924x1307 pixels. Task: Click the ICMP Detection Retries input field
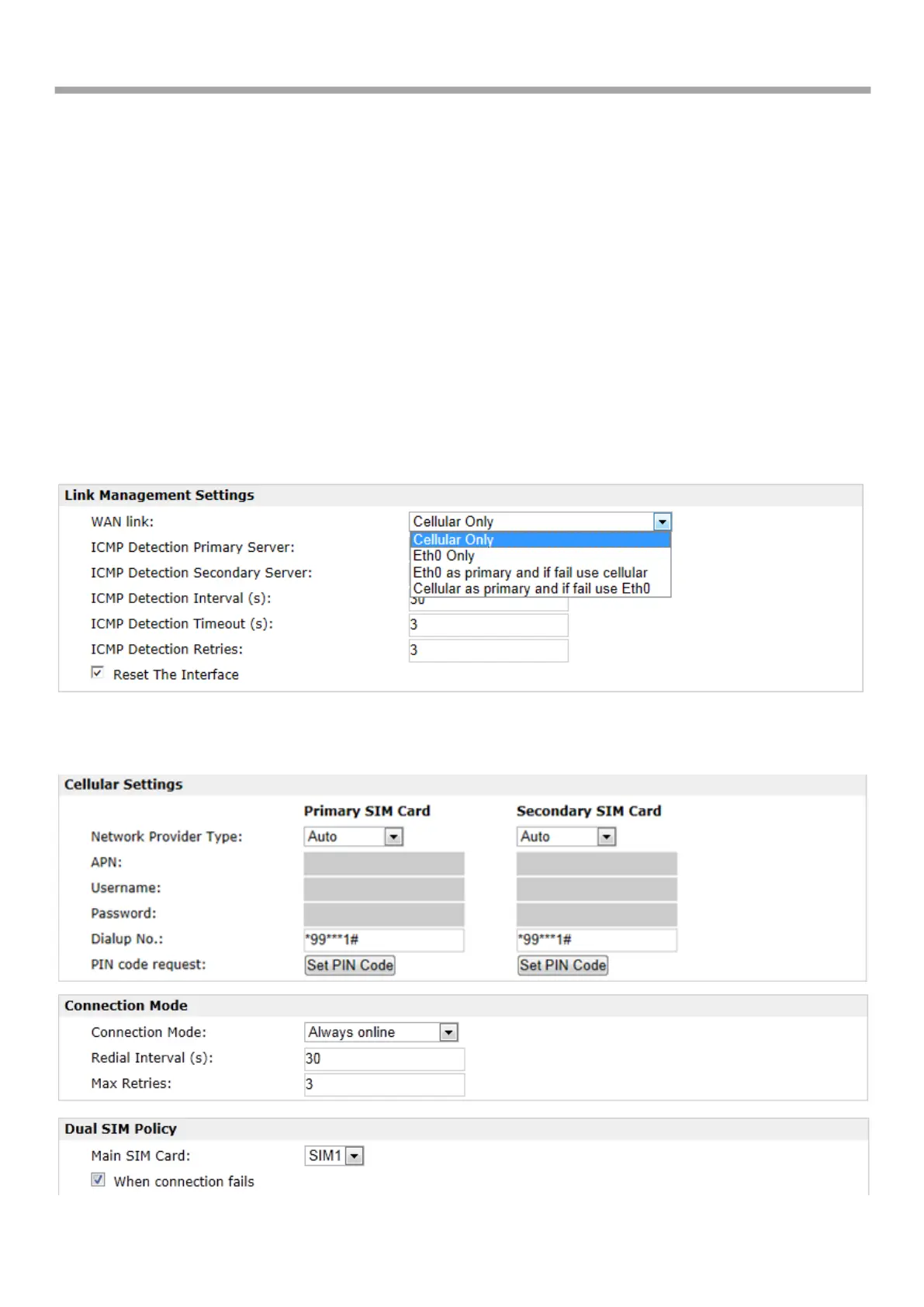coord(488,650)
